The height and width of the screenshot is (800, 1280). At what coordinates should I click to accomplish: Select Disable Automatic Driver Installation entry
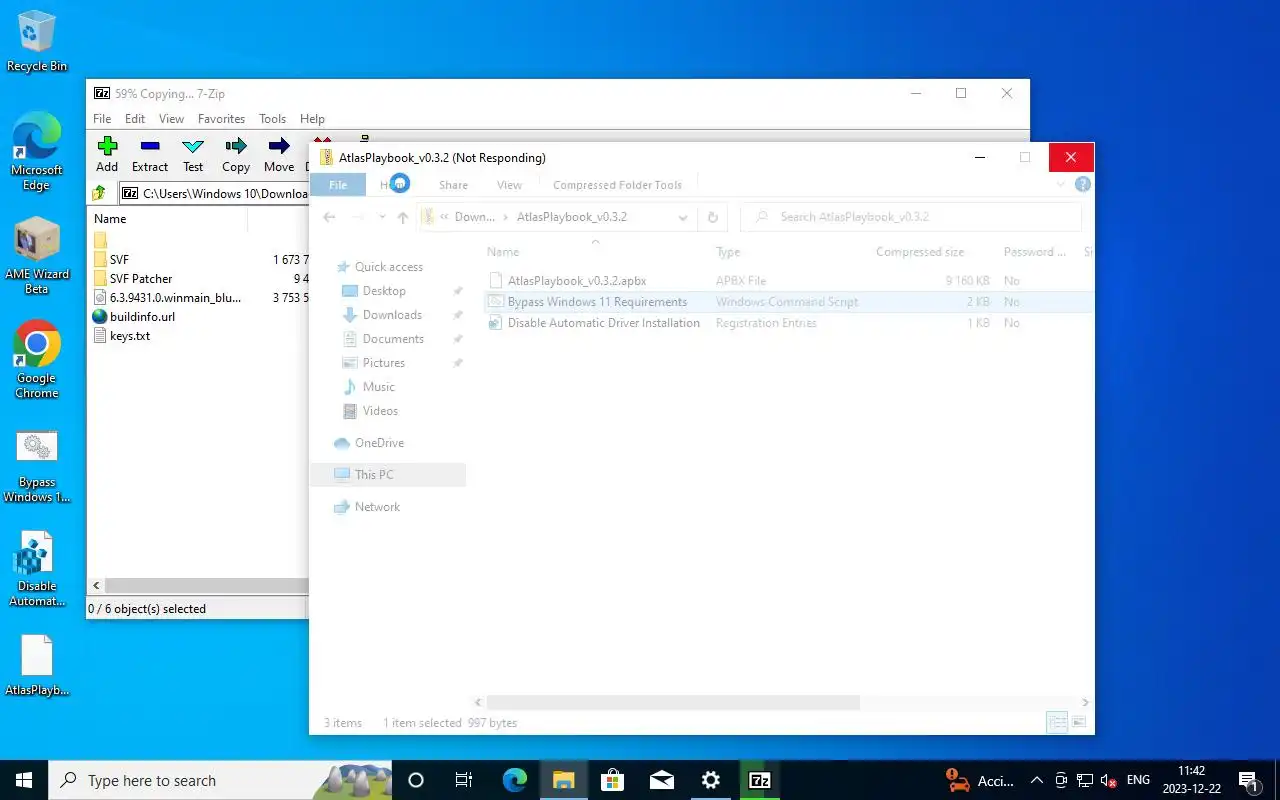tap(603, 323)
